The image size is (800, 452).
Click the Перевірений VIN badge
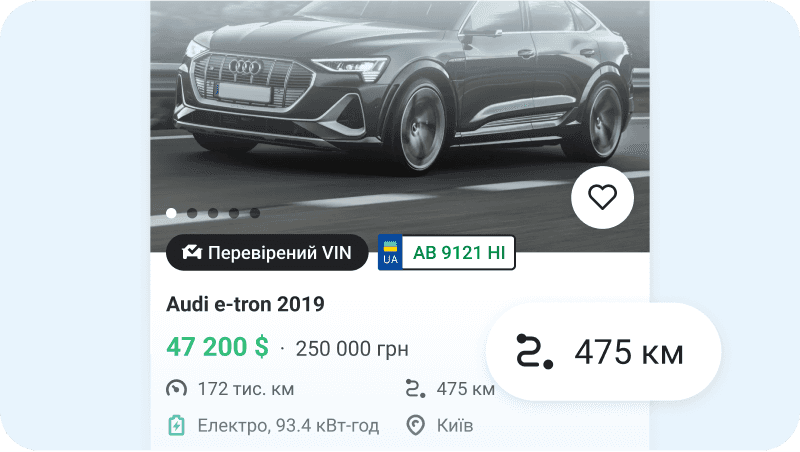tap(267, 253)
